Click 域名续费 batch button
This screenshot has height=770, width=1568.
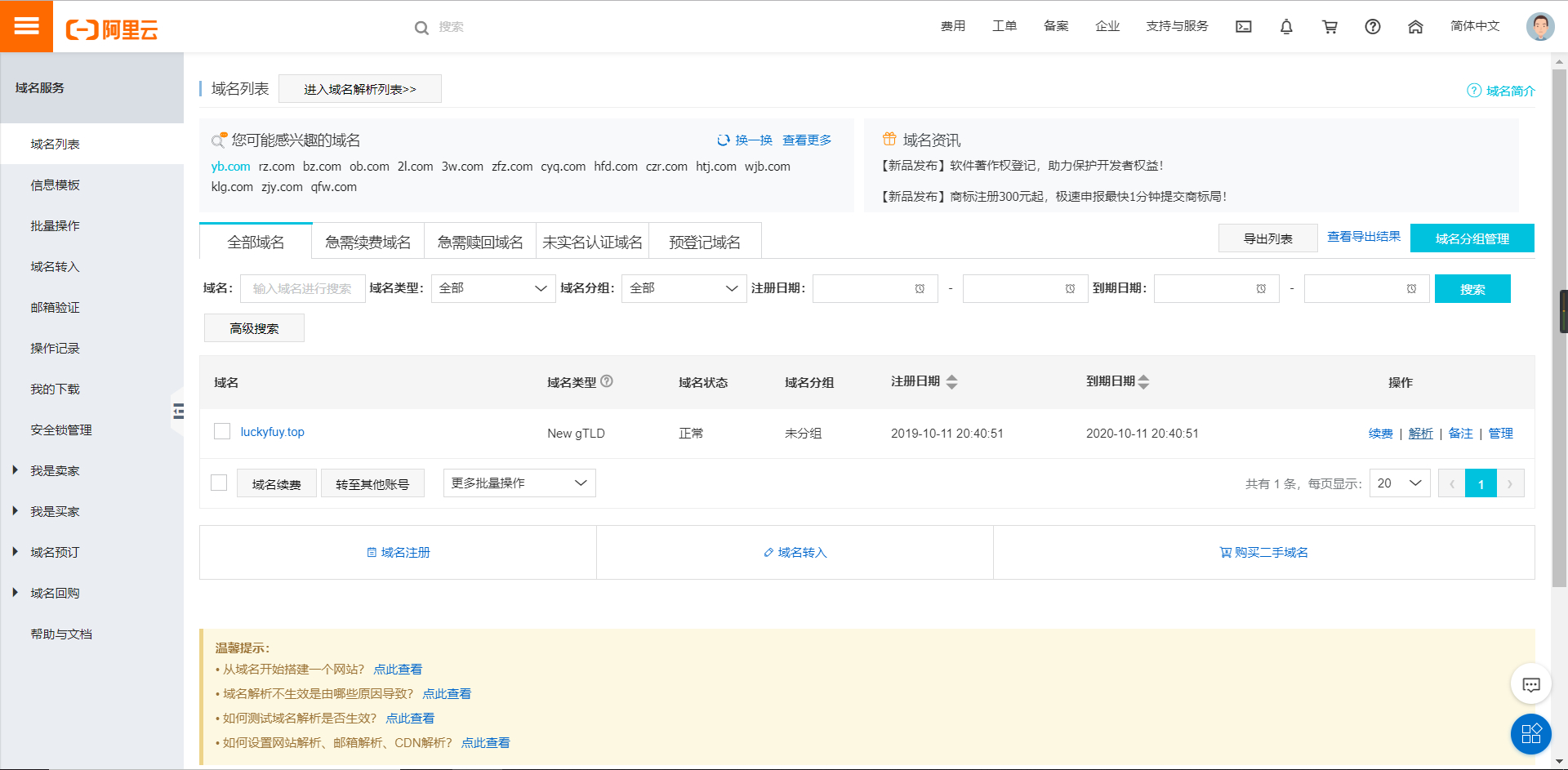tap(277, 483)
